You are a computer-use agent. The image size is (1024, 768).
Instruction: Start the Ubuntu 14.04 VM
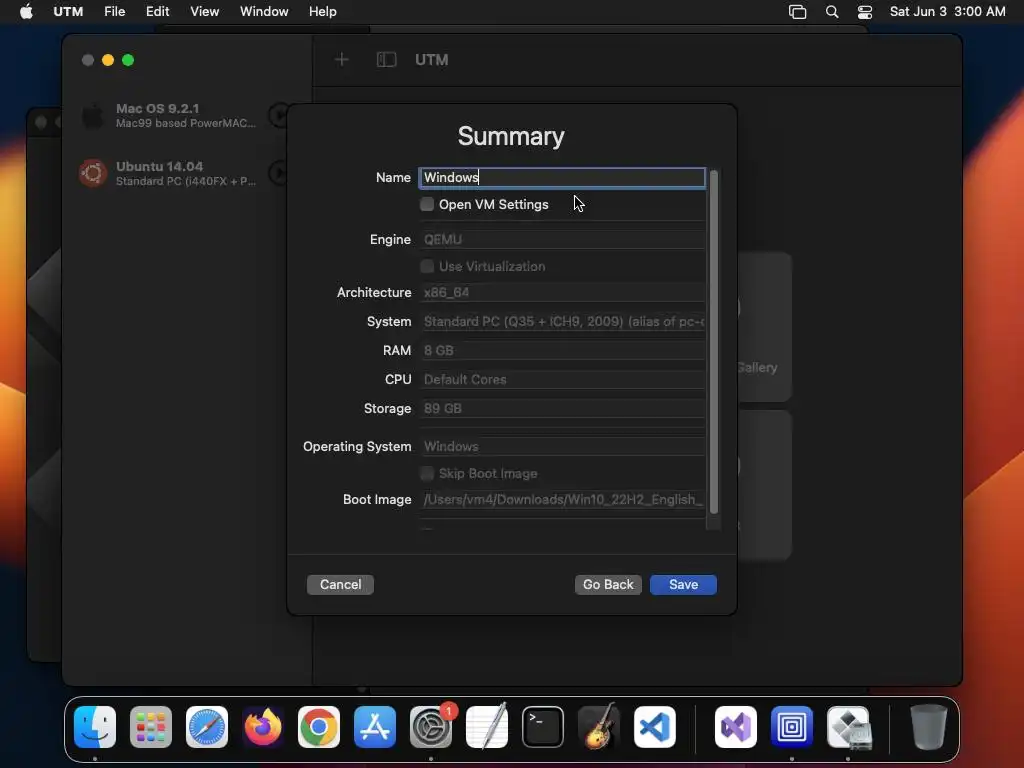[x=279, y=172]
